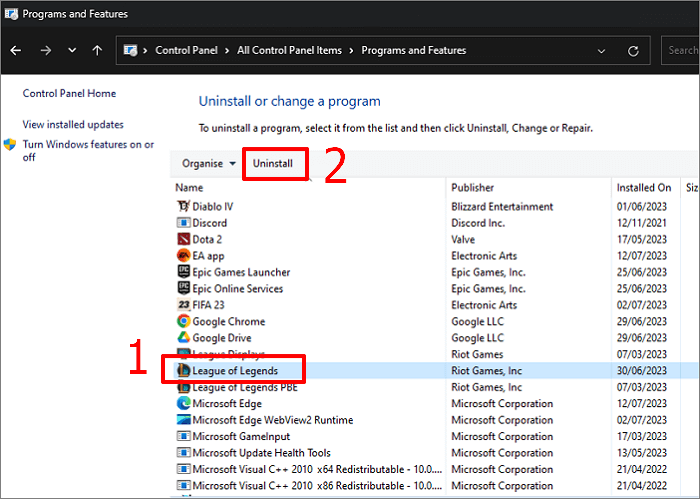Select the Epic Games Launcher icon
This screenshot has height=499, width=700.
coord(183,272)
